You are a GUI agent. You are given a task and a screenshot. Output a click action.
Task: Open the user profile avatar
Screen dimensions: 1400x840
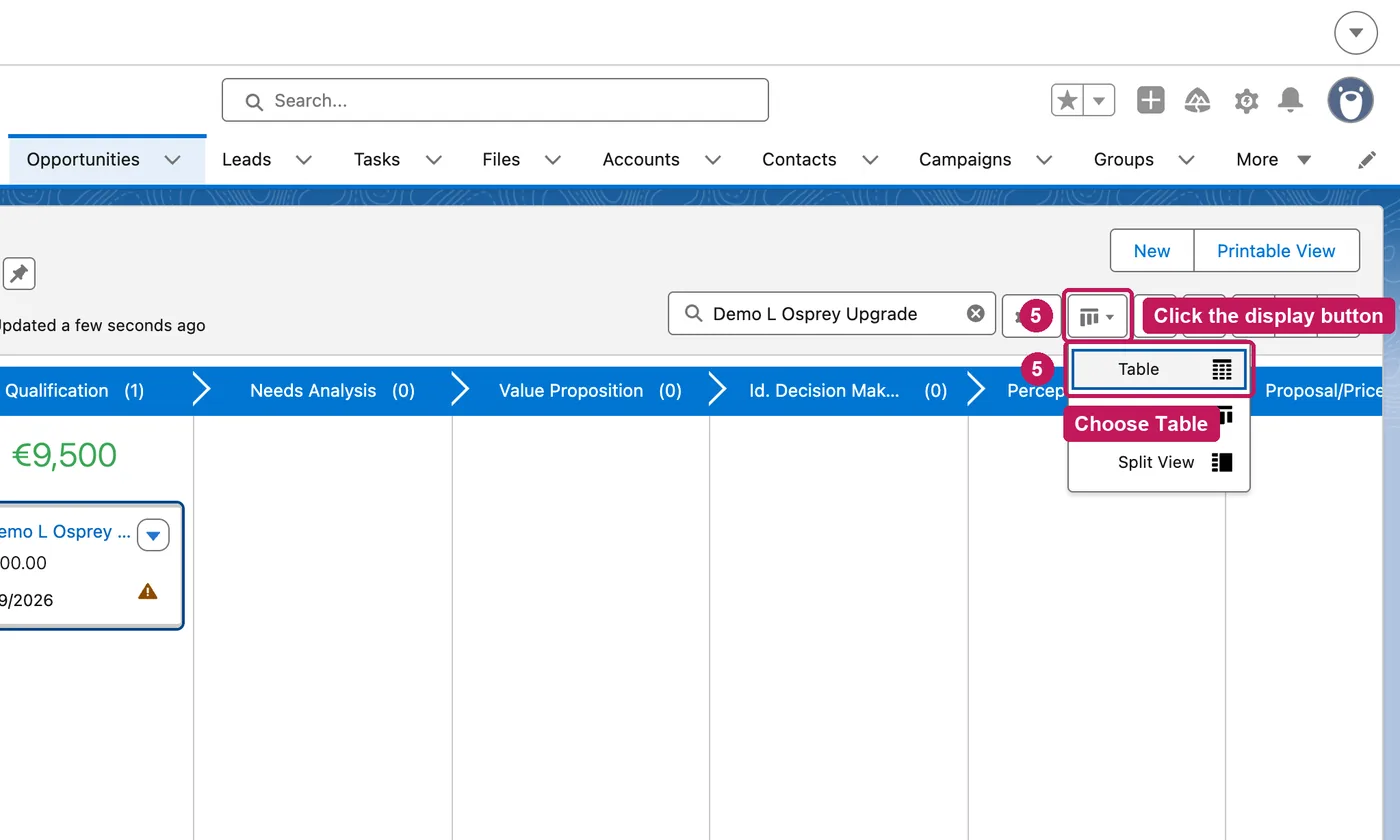click(x=1350, y=100)
